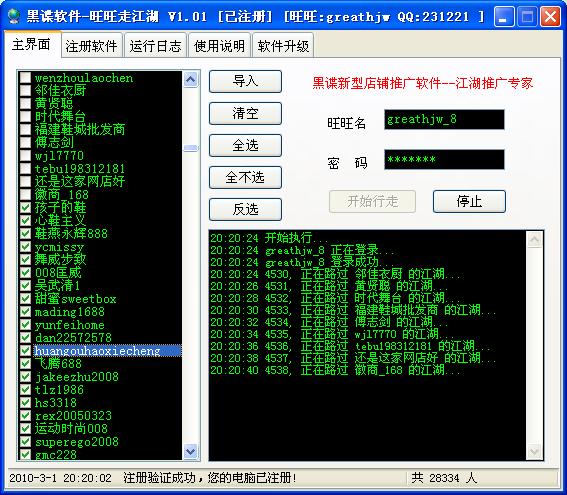Click the globe app icon in title bar
Image resolution: width=567 pixels, height=495 pixels.
[14, 16]
